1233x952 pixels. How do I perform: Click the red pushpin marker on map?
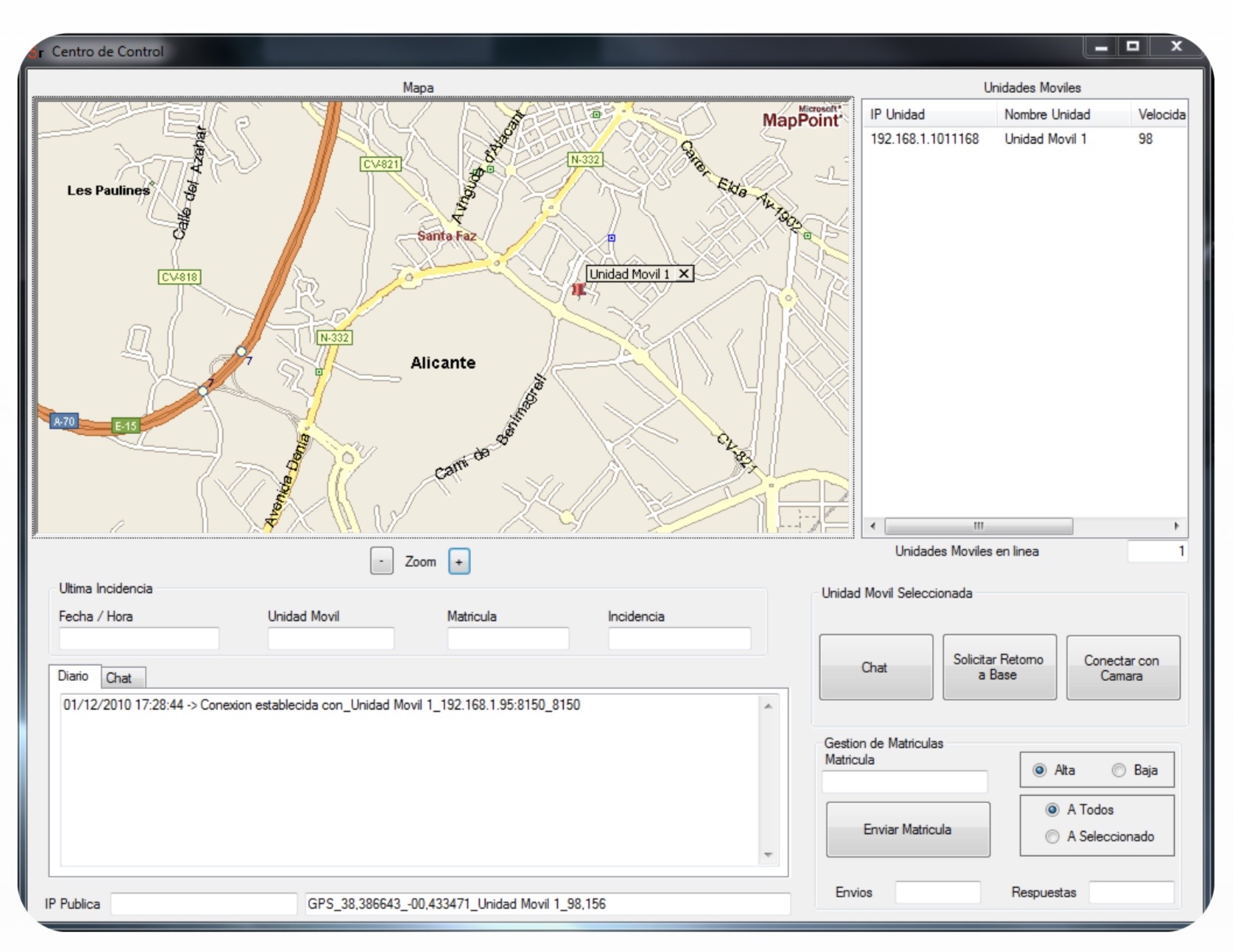click(x=579, y=290)
